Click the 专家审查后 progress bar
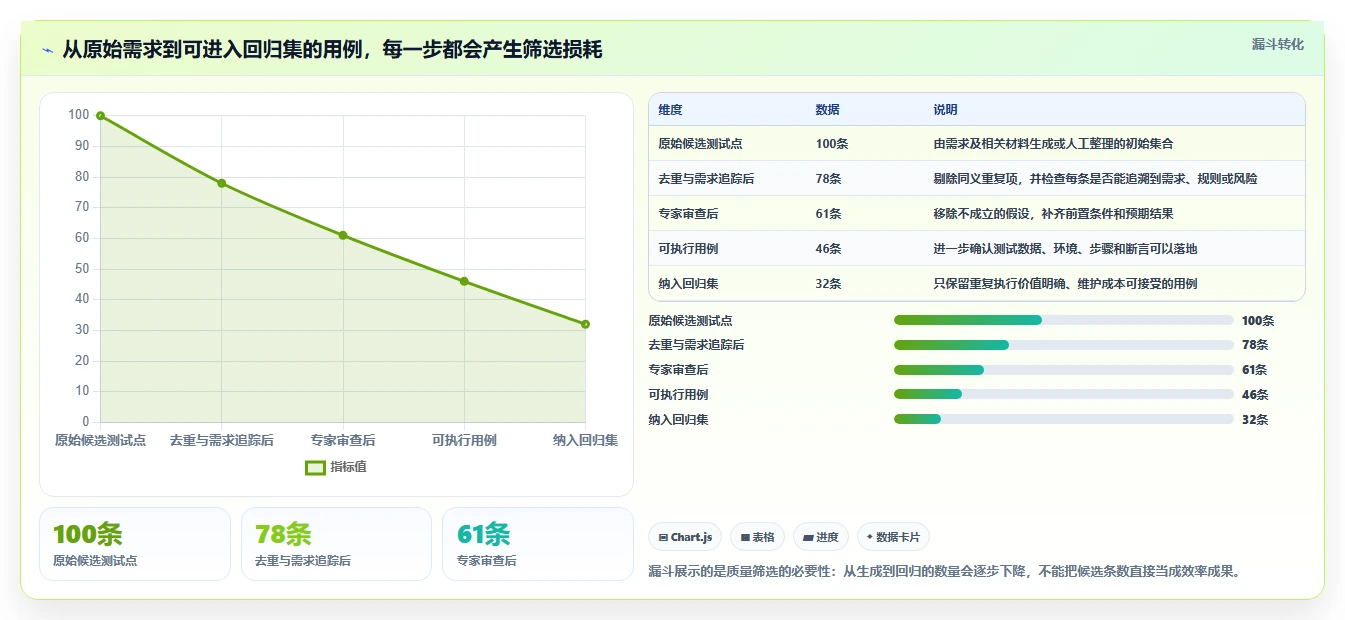Image resolution: width=1345 pixels, height=620 pixels. coord(1063,370)
